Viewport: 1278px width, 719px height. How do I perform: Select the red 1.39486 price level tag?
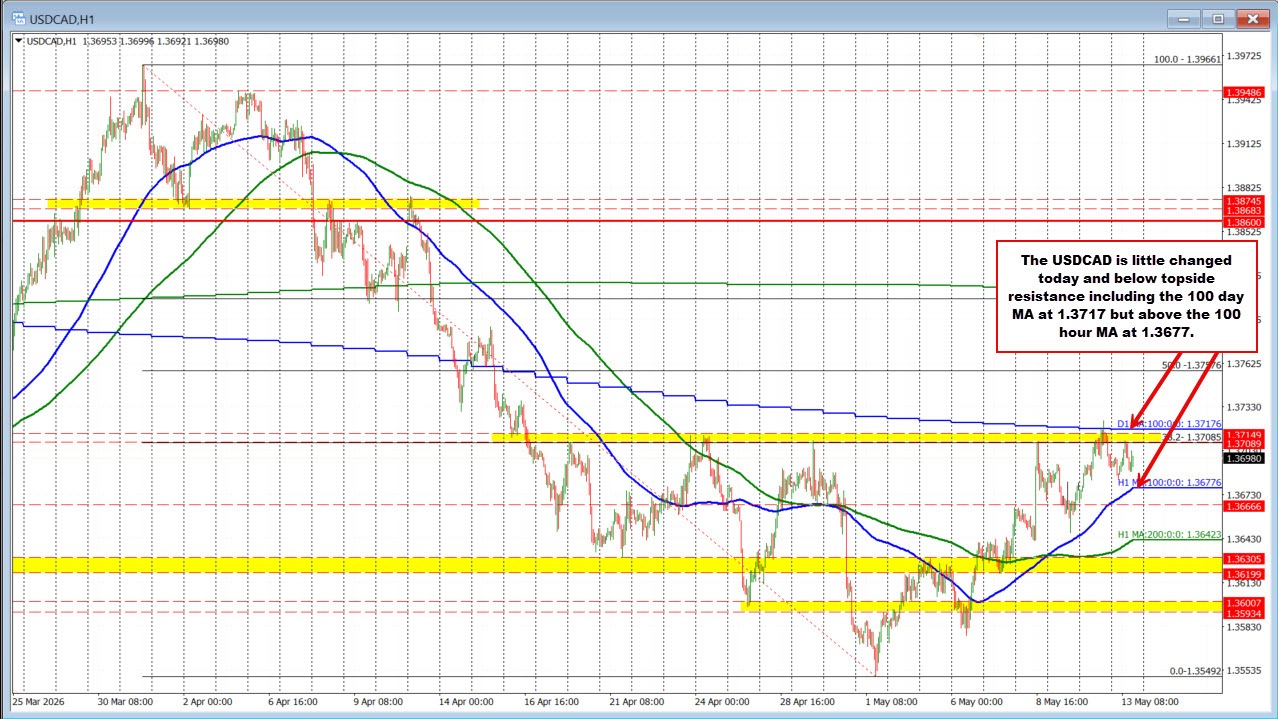[x=1242, y=92]
